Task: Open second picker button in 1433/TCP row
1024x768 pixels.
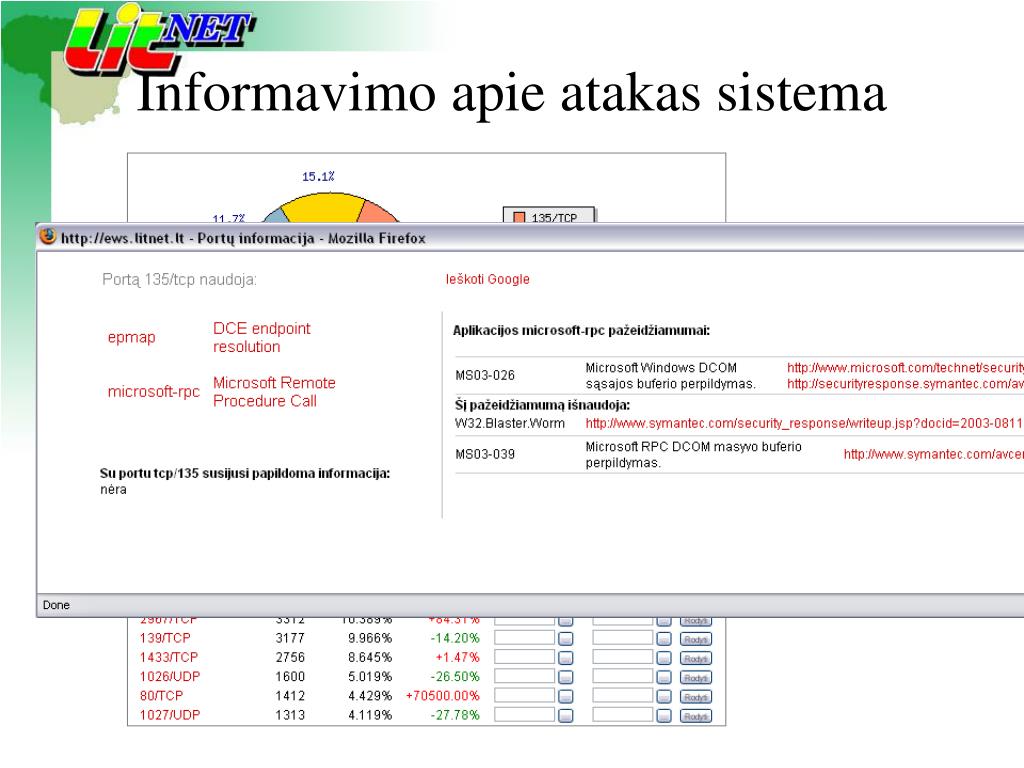Action: tap(664, 658)
